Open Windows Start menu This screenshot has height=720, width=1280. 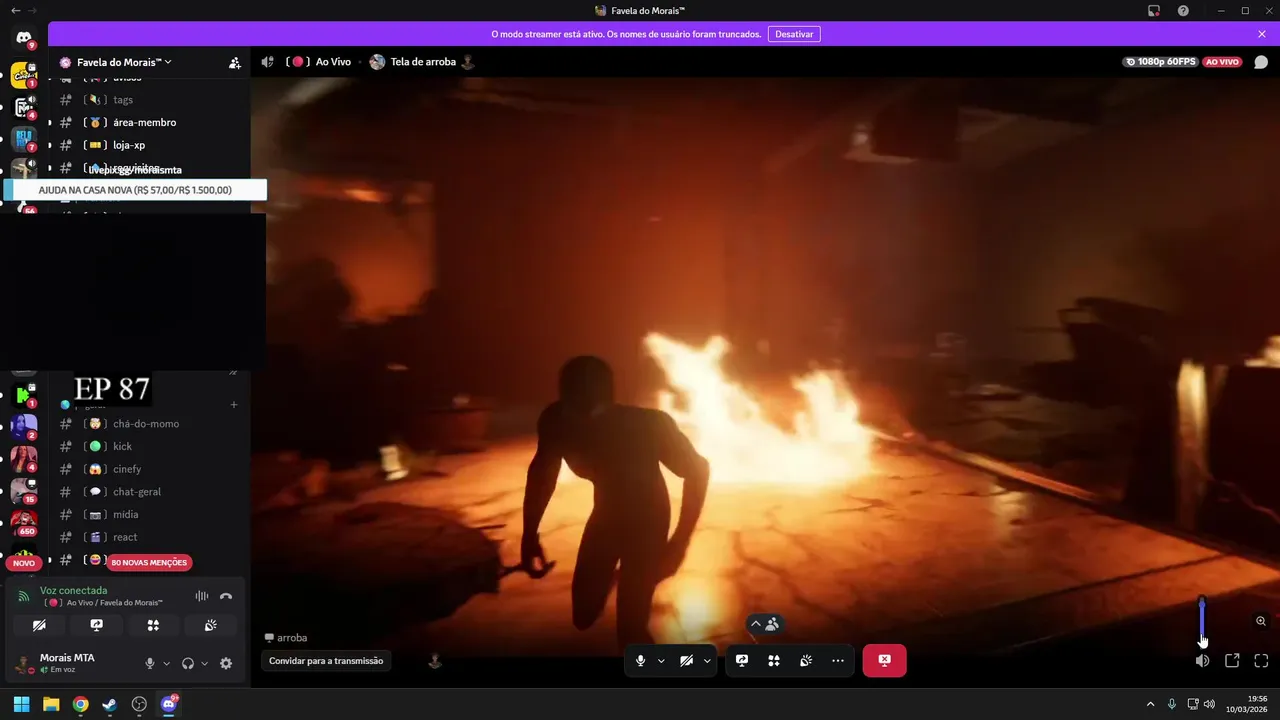(21, 704)
